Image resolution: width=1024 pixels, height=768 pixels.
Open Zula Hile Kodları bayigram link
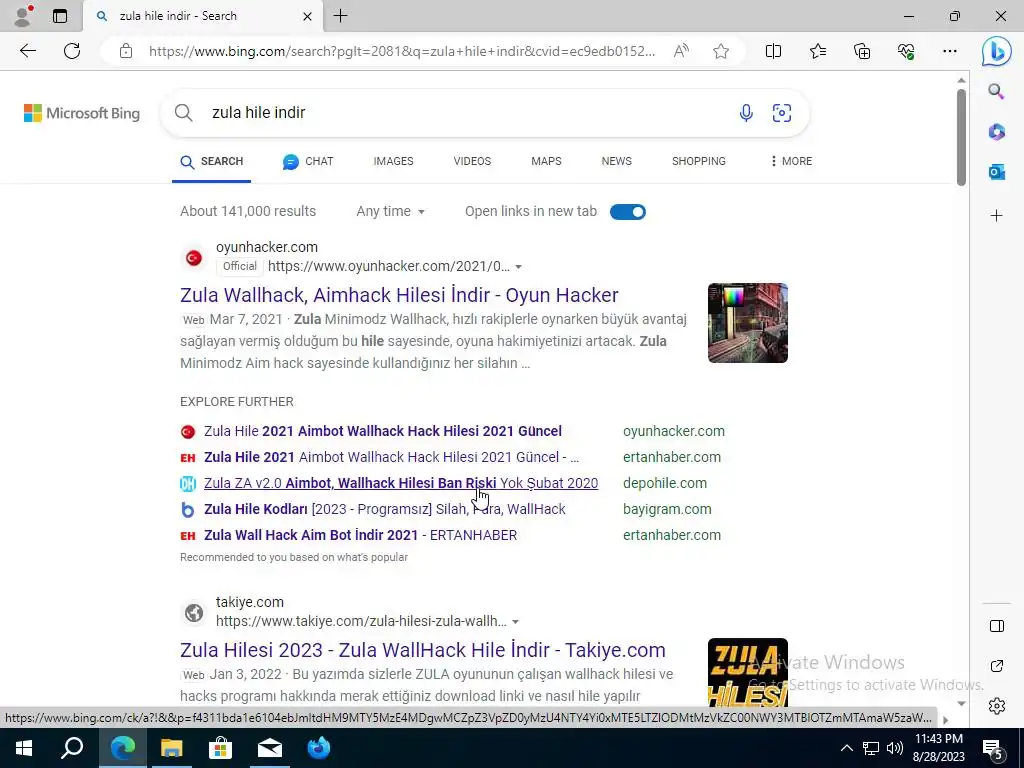(x=385, y=509)
